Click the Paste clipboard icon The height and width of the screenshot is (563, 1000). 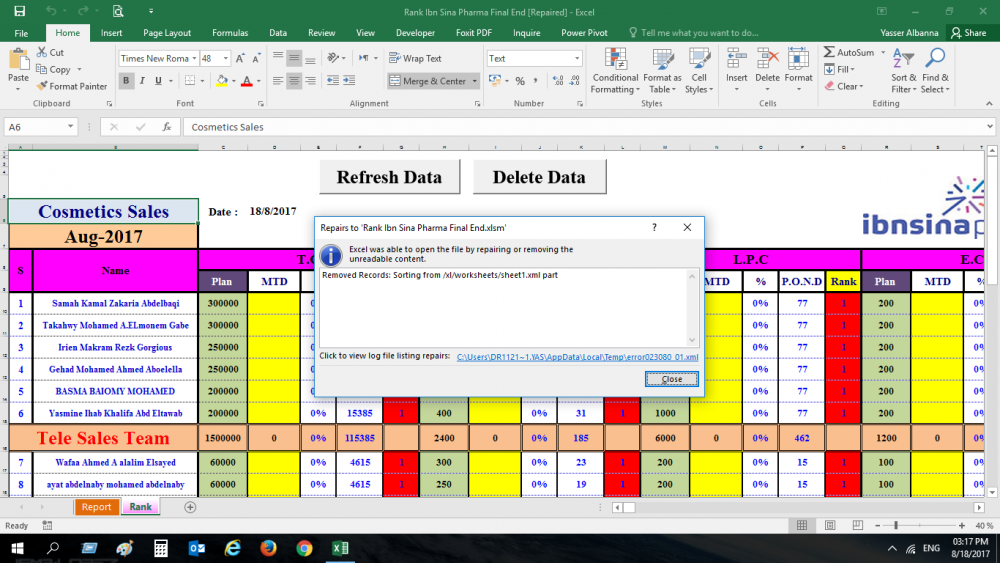(x=18, y=59)
